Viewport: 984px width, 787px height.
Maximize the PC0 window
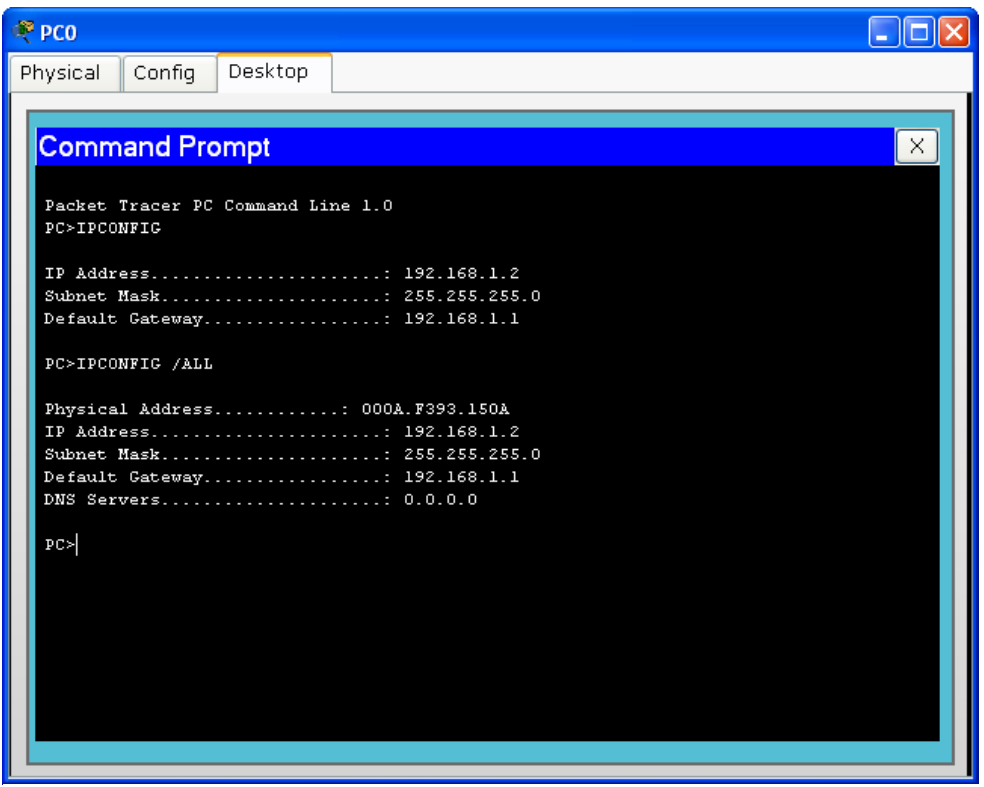point(918,32)
